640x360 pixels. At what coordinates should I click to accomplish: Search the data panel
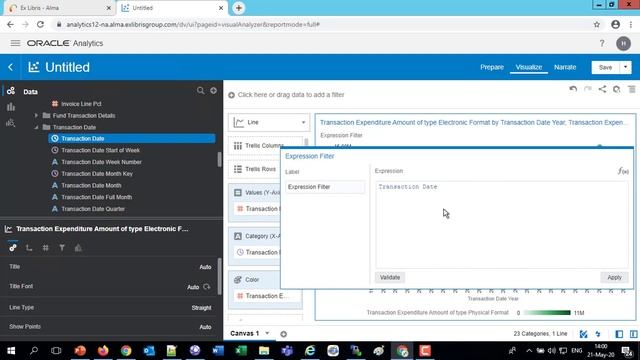pos(200,91)
